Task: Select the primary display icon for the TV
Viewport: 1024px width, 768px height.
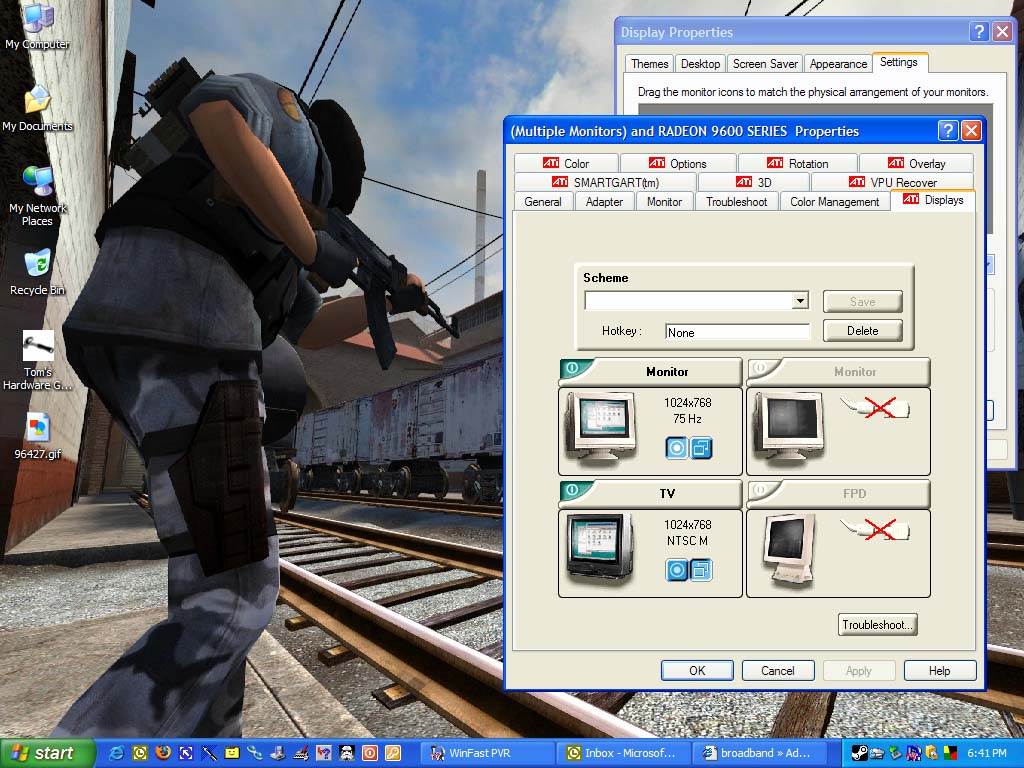Action: pyautogui.click(x=677, y=570)
